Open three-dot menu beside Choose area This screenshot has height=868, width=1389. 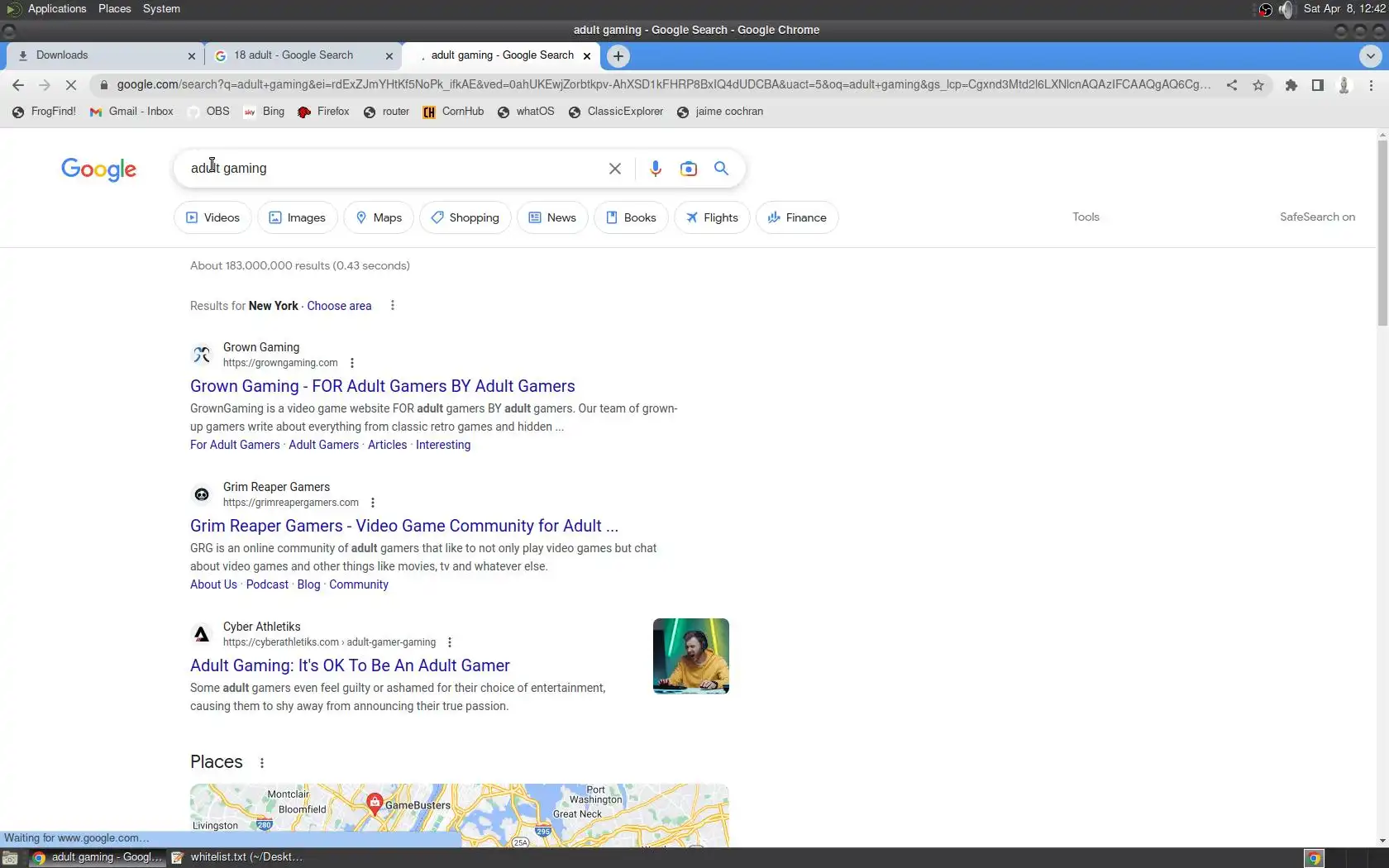(x=393, y=306)
